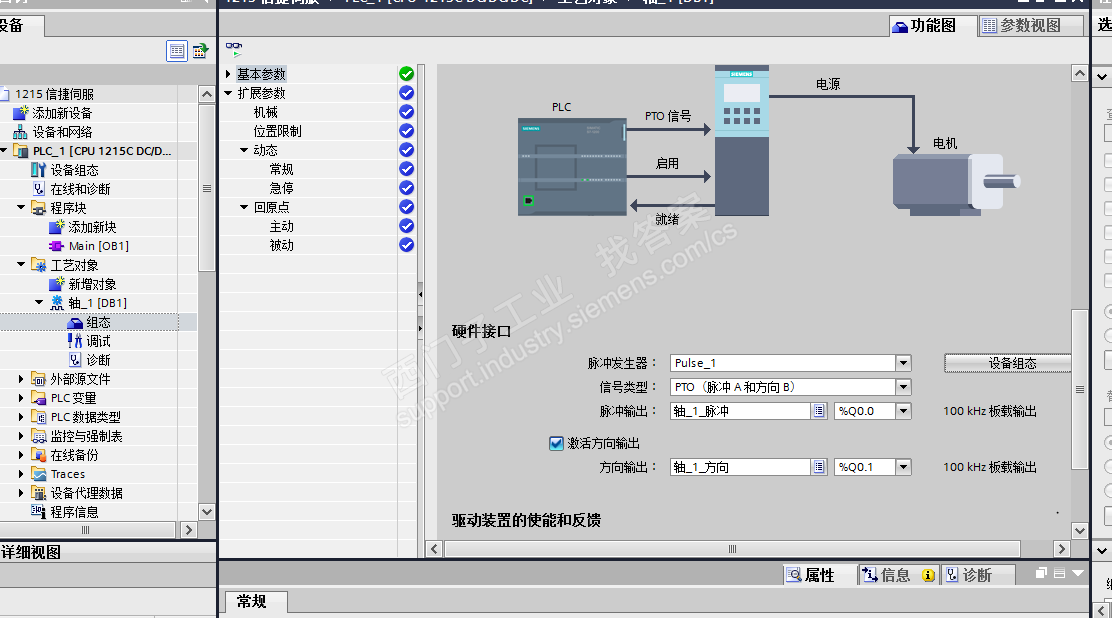Click the green check status icon for 基本参数
The height and width of the screenshot is (618, 1112).
406,74
